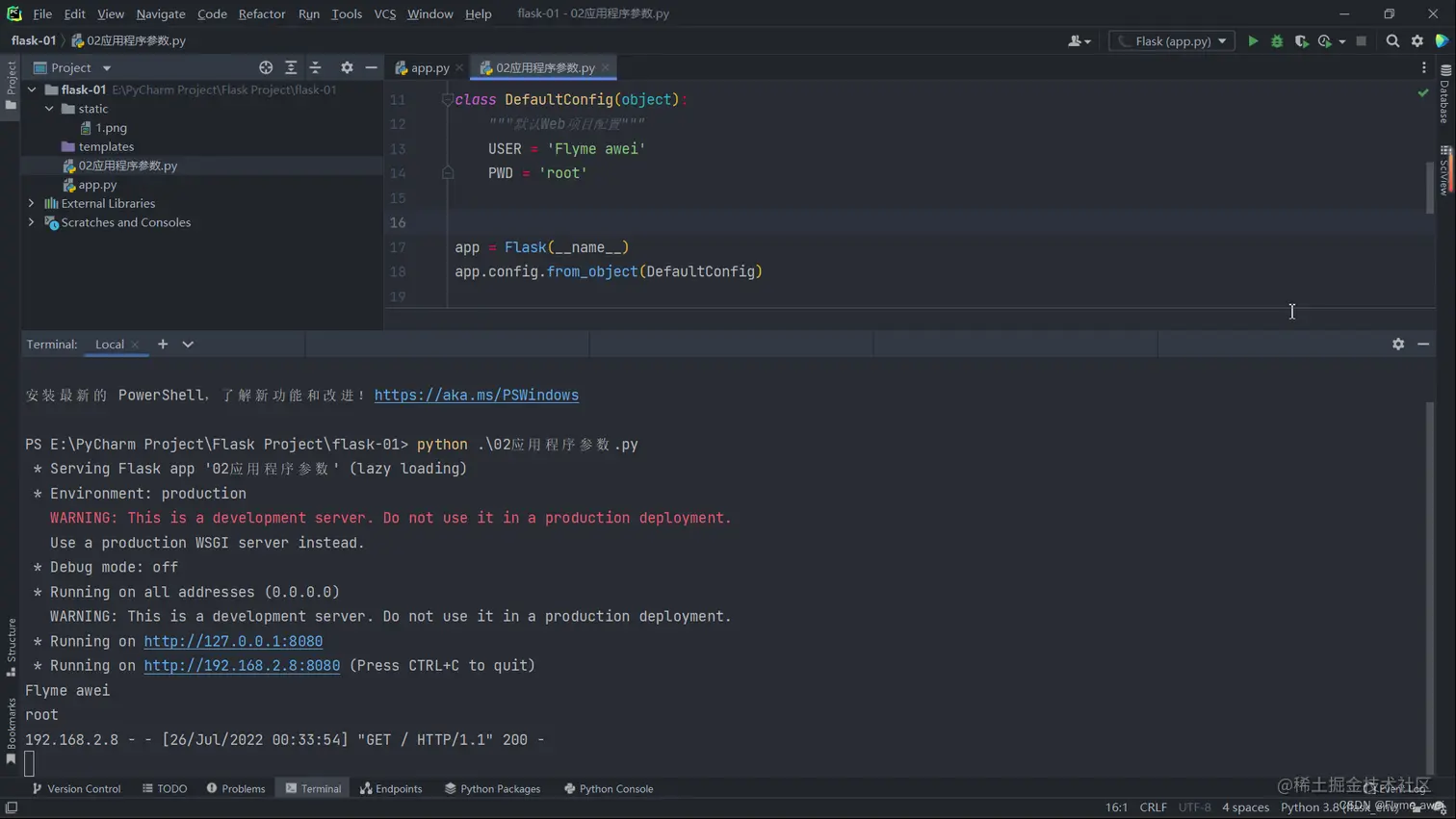Viewport: 1456px width, 819px height.
Task: Stop the running process with stop icon
Action: point(1361,41)
